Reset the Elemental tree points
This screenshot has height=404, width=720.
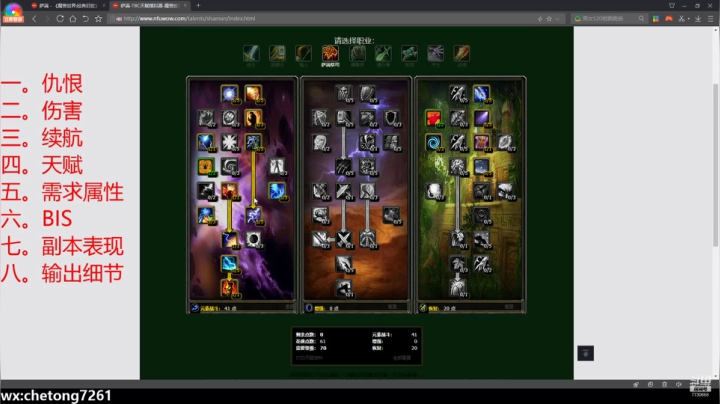289,307
